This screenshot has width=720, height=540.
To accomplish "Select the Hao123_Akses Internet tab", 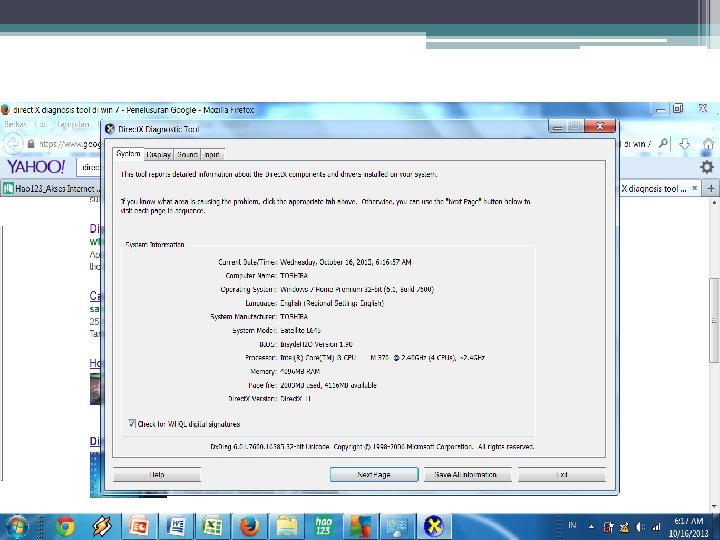I will (x=51, y=188).
